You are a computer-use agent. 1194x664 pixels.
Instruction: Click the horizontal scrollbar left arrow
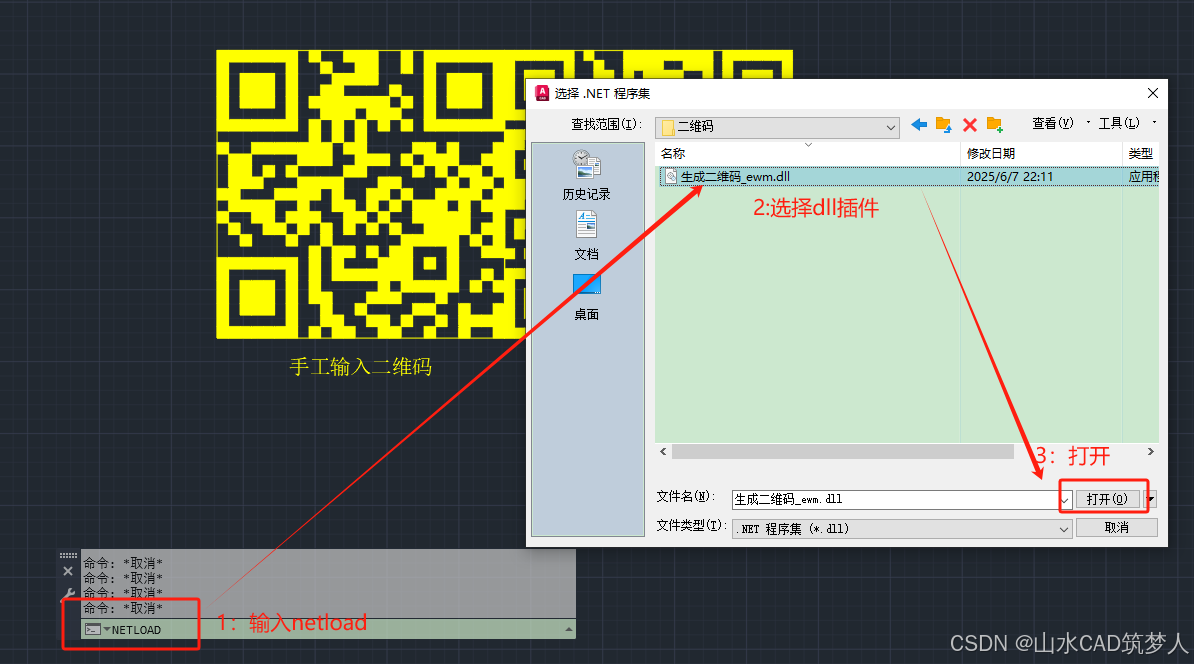pos(663,452)
